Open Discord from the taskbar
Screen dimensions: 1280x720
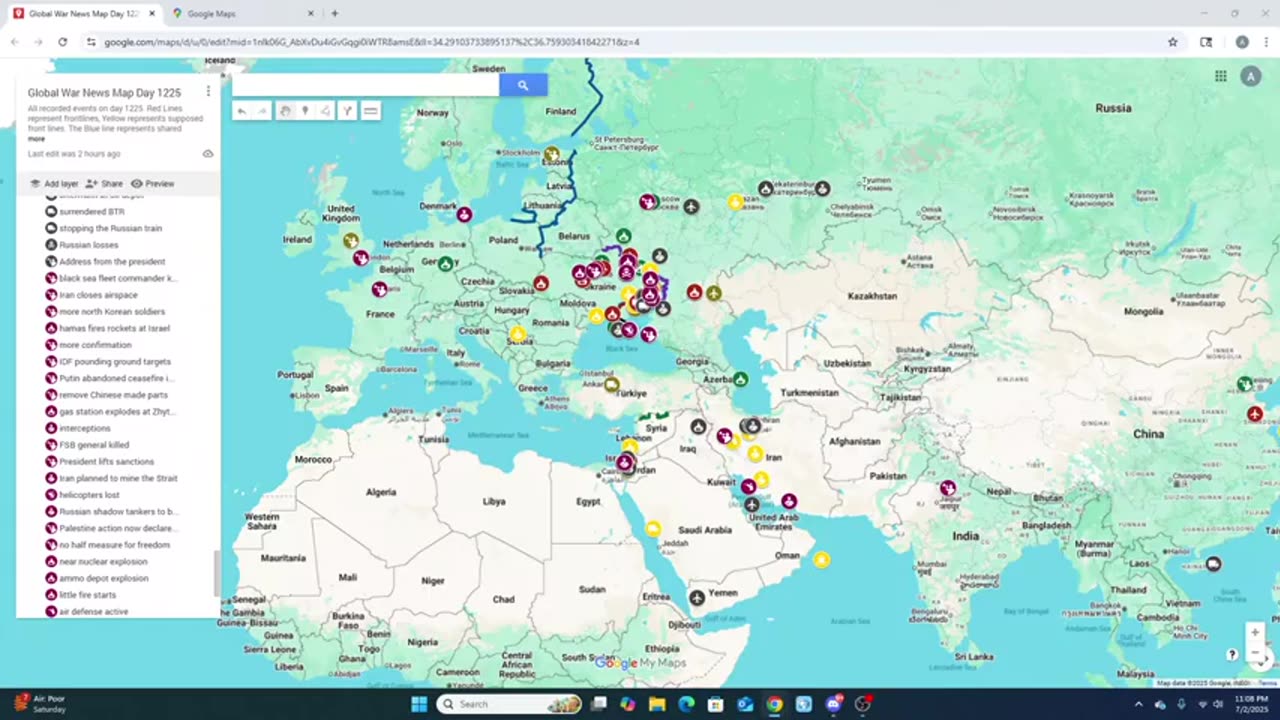coord(833,704)
